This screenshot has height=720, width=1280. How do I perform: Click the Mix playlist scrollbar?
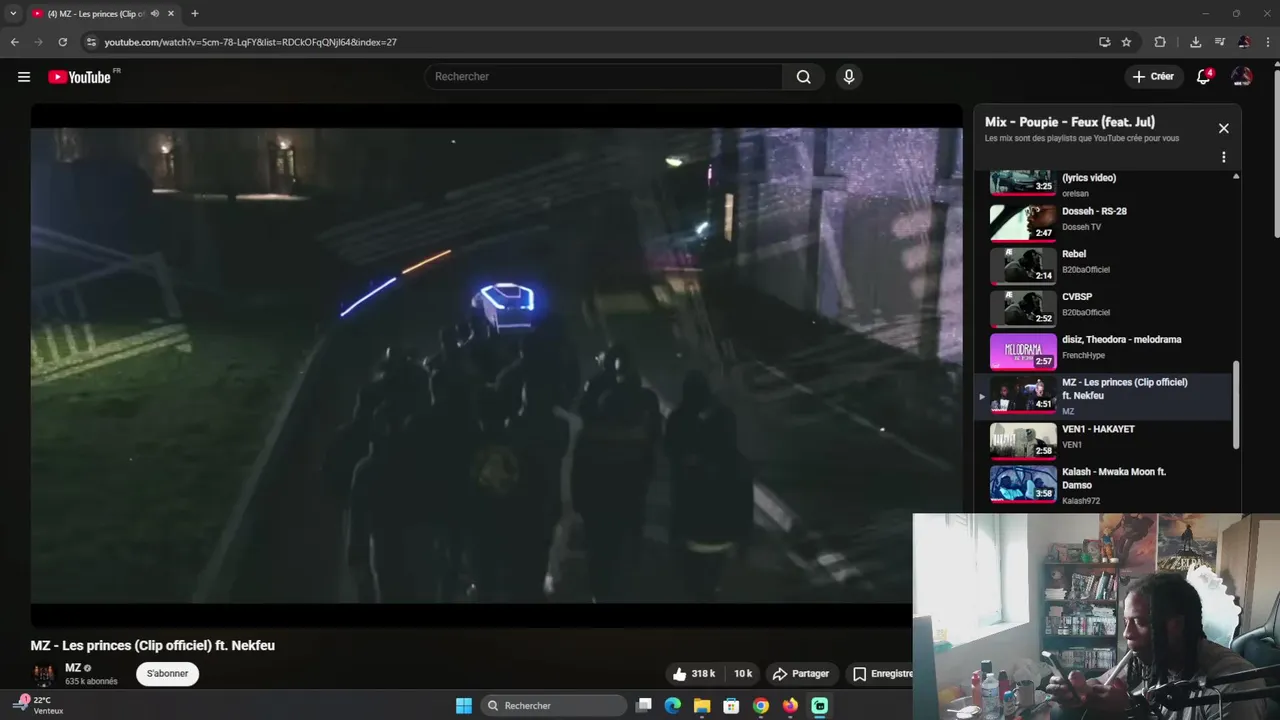click(1236, 404)
